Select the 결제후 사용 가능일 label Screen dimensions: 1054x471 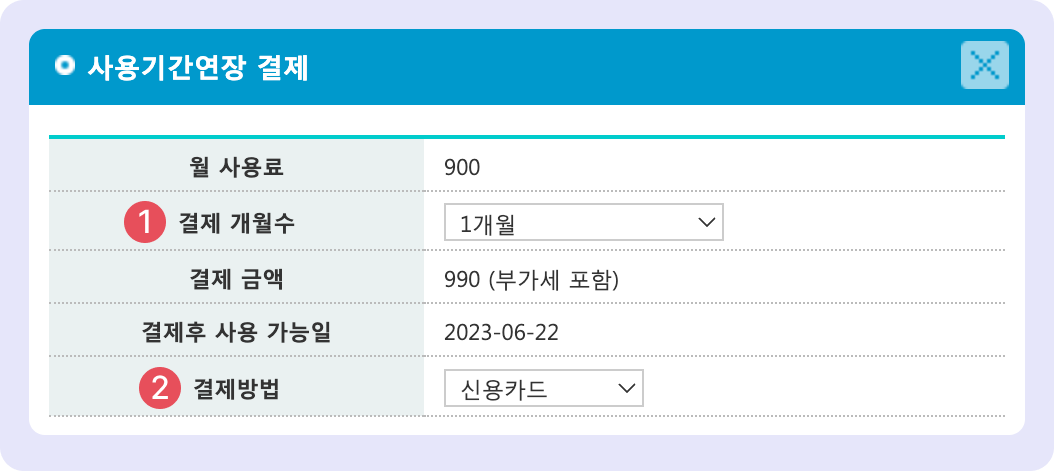[236, 333]
